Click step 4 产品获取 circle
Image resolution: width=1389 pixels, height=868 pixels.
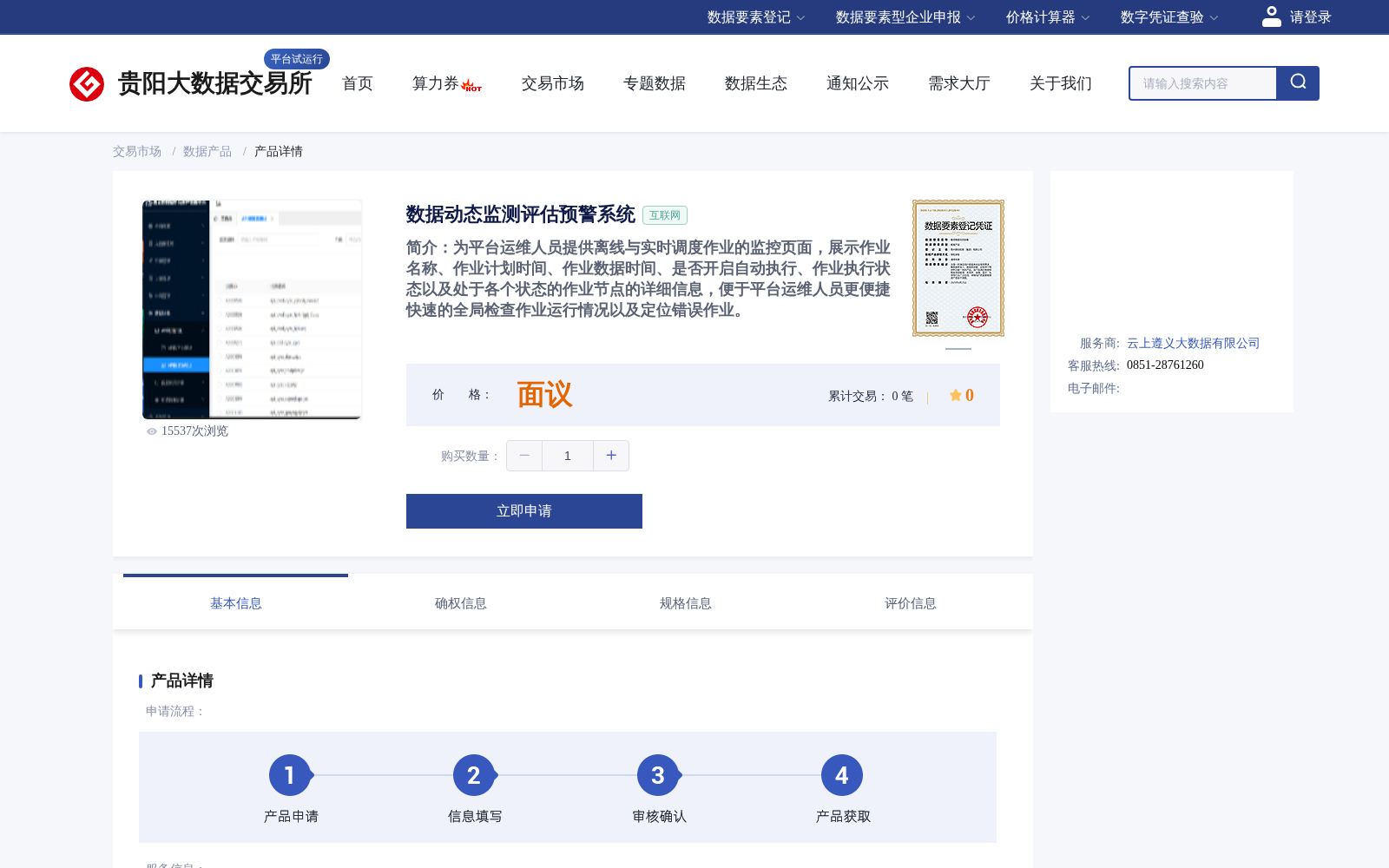point(842,775)
